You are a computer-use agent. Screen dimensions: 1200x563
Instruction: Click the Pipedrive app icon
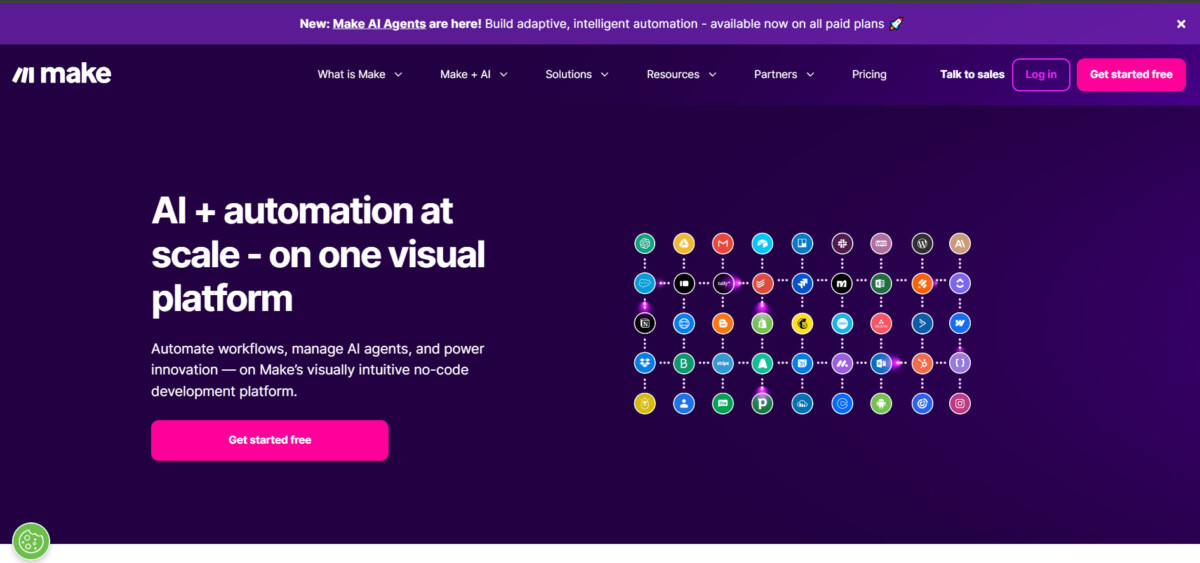click(x=762, y=403)
